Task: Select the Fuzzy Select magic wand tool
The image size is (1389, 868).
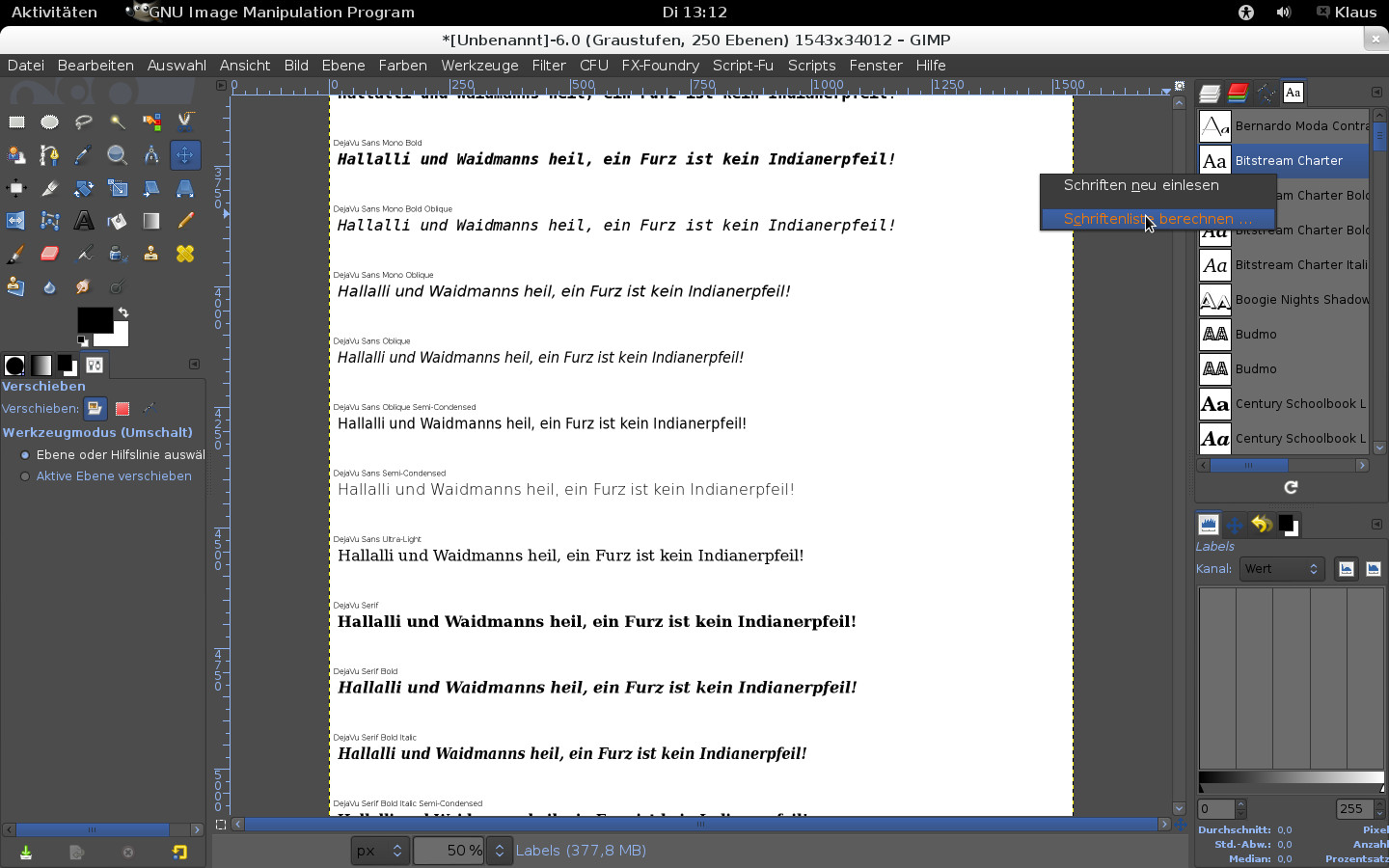Action: coord(118,122)
